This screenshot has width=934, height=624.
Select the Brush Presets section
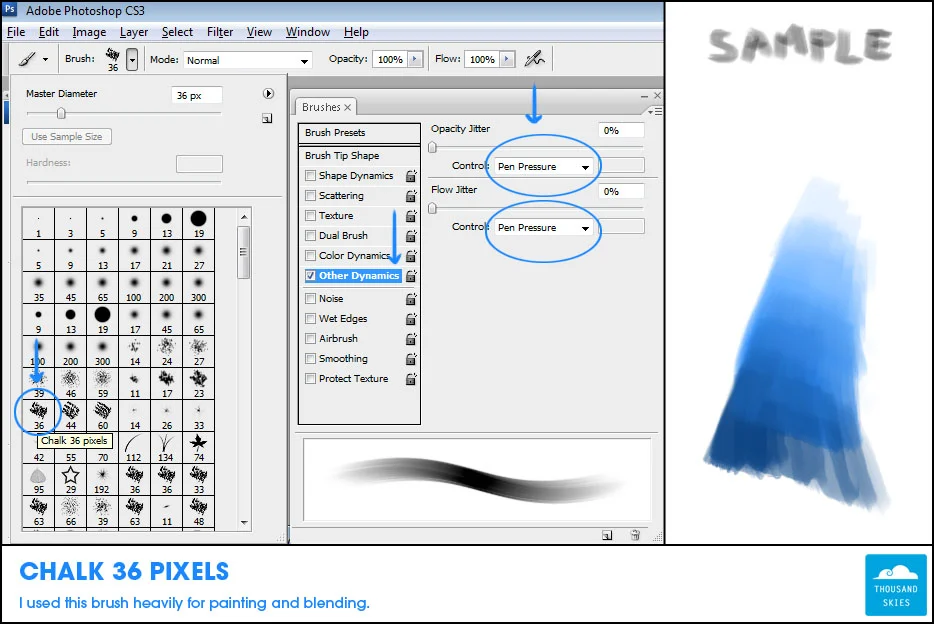pyautogui.click(x=359, y=133)
